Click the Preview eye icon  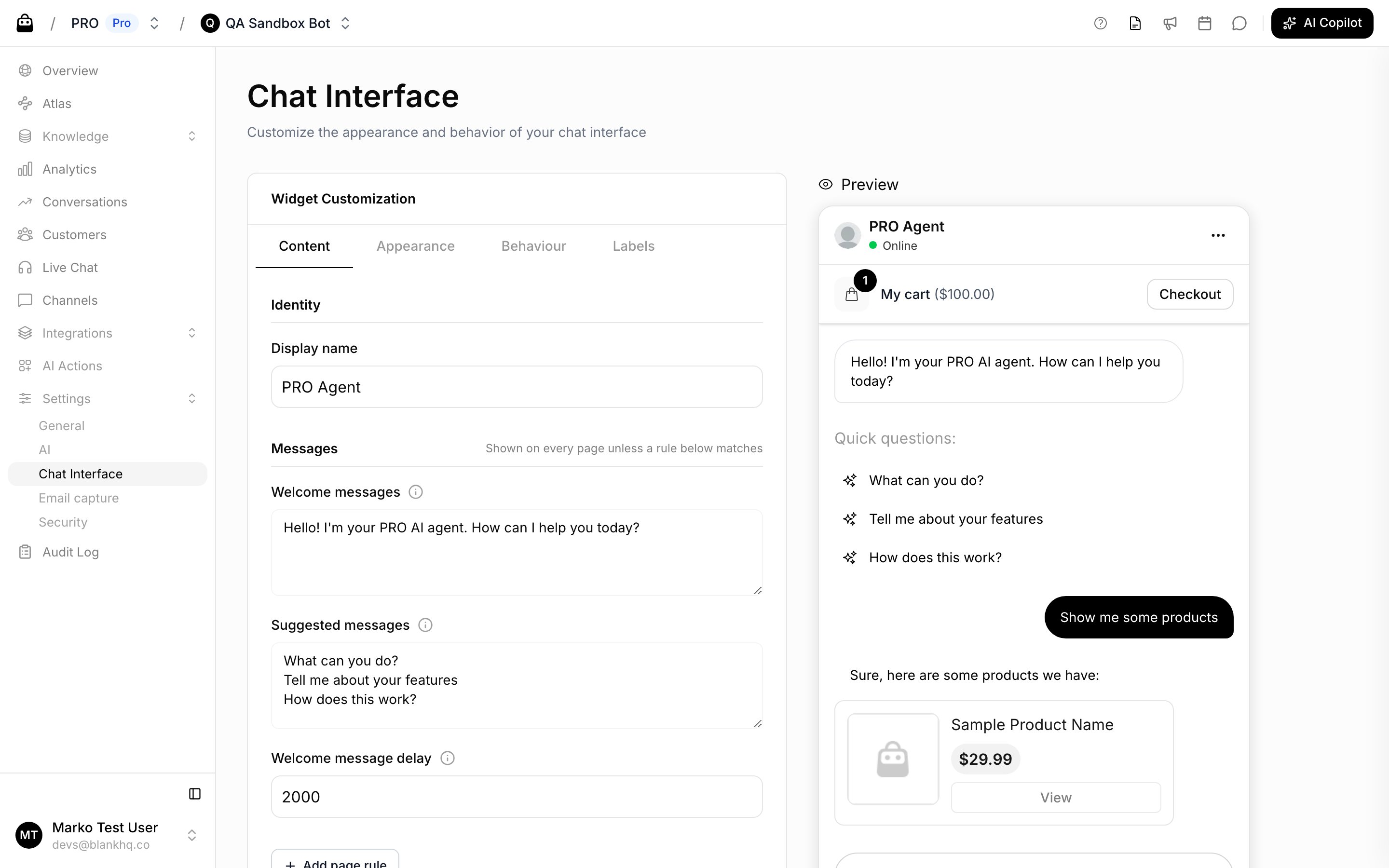pyautogui.click(x=825, y=184)
